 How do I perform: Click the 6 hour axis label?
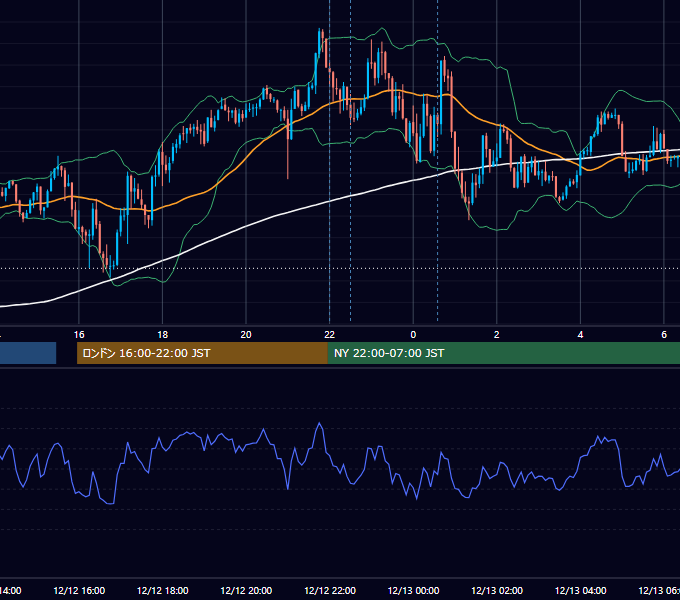(664, 335)
